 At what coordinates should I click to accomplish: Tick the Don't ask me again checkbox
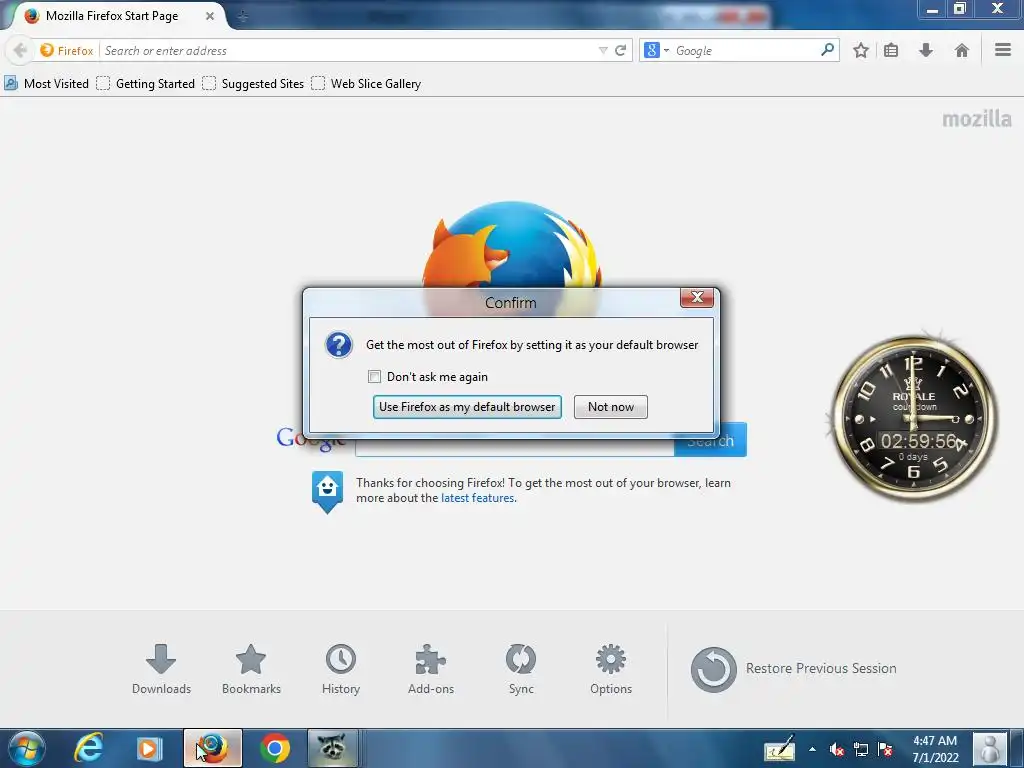(x=374, y=377)
